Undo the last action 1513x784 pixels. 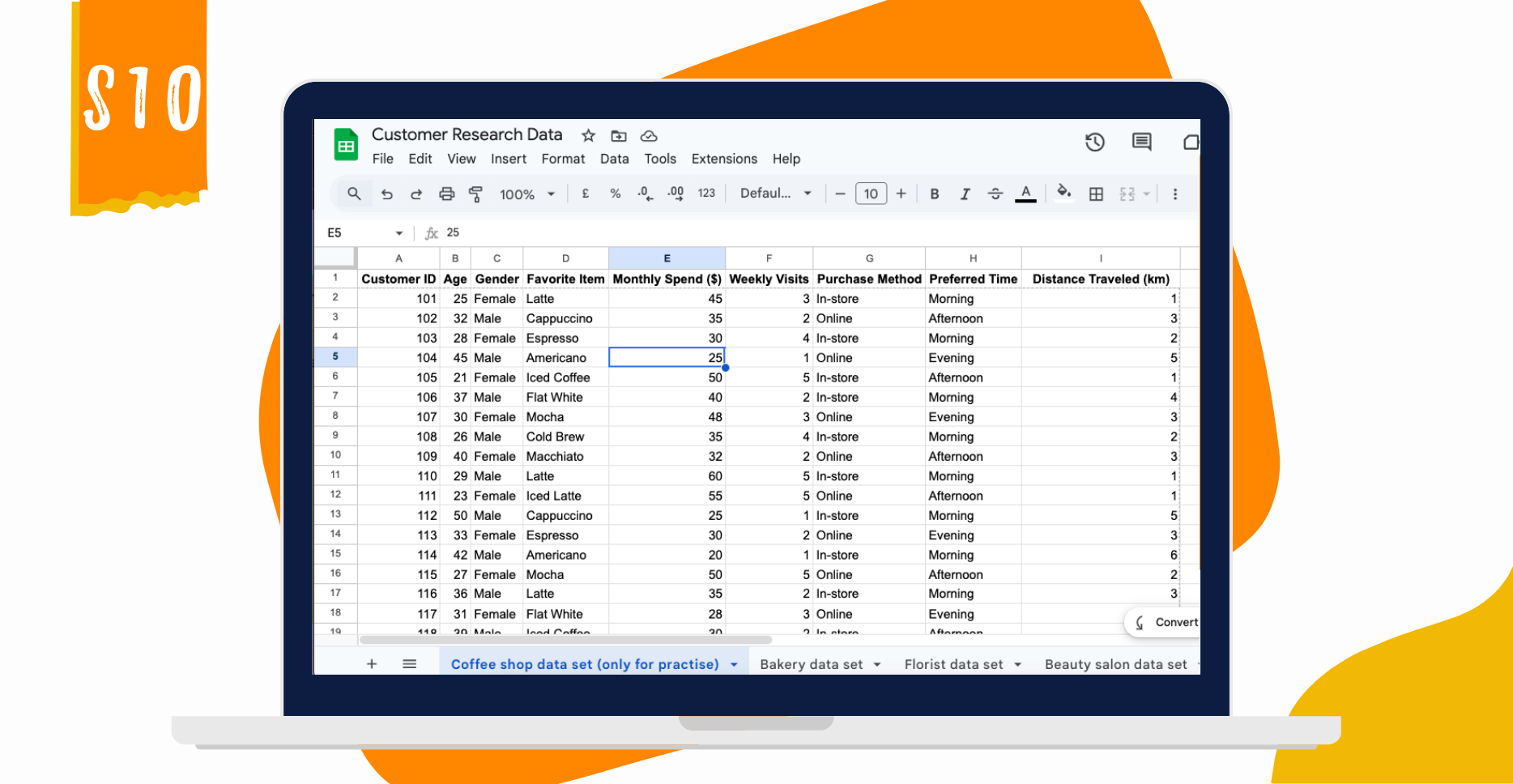point(386,194)
